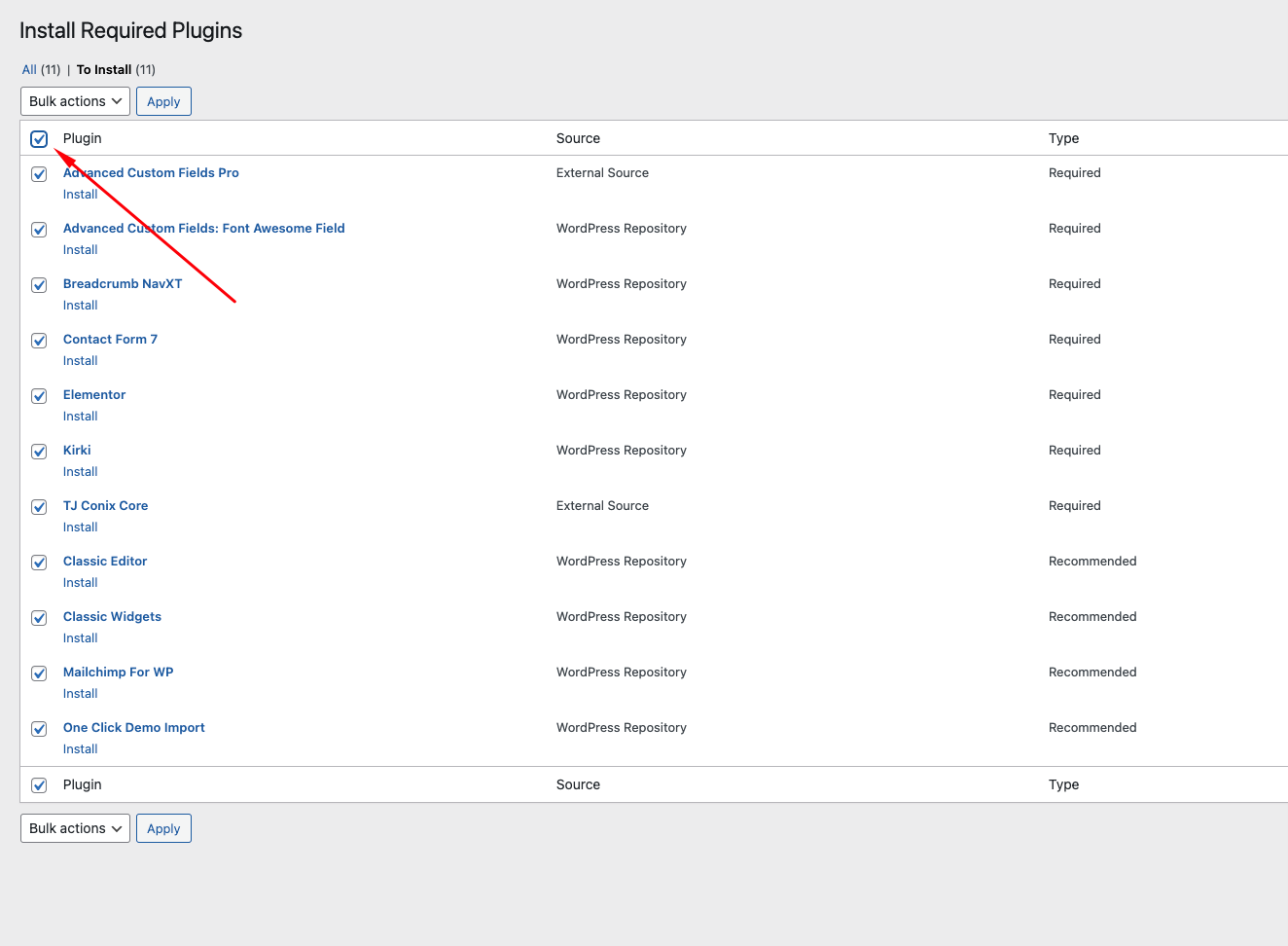Uncheck Contact Form 7 checkbox

coord(39,341)
